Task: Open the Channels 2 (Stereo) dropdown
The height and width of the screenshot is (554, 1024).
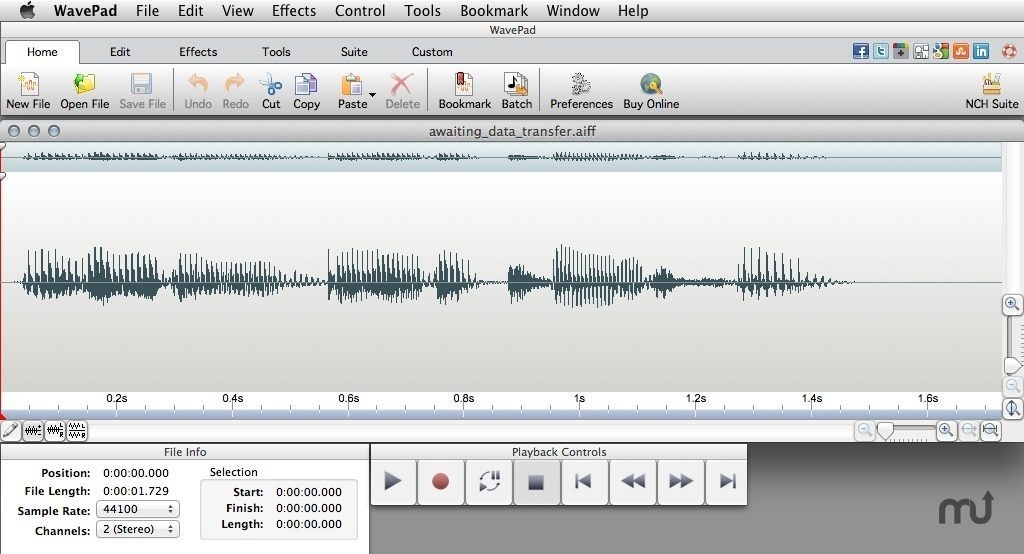Action: coord(138,529)
